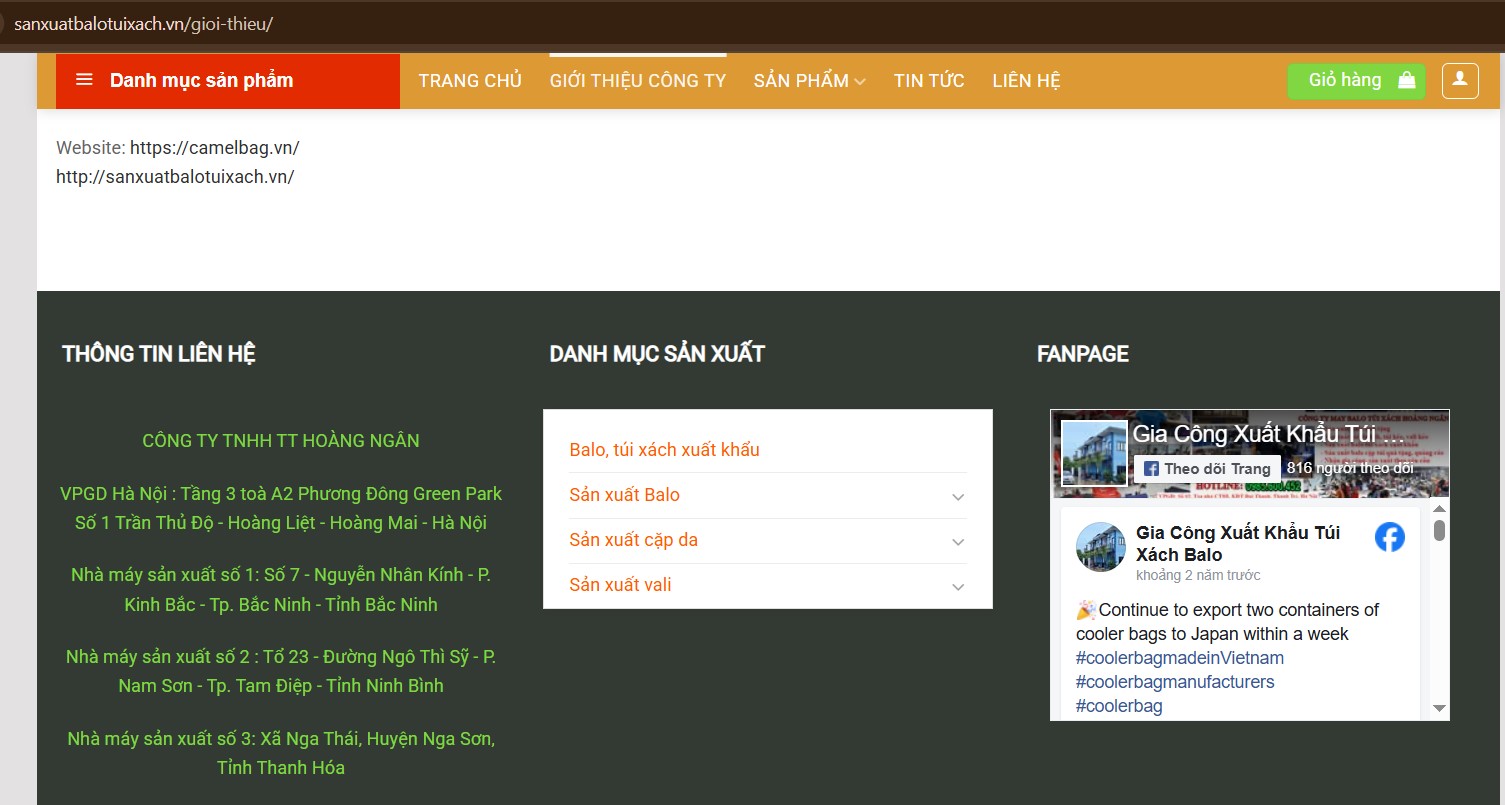The height and width of the screenshot is (805, 1505).
Task: Click the shopping bag icon in Giỏ hàng
Action: coord(1406,80)
